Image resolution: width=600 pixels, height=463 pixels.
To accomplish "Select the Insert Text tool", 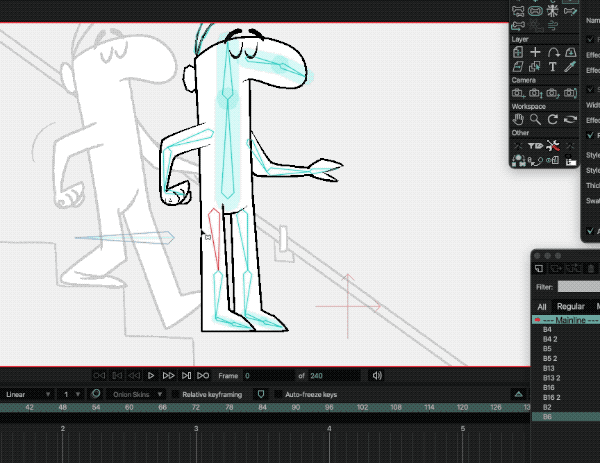I will 552,67.
